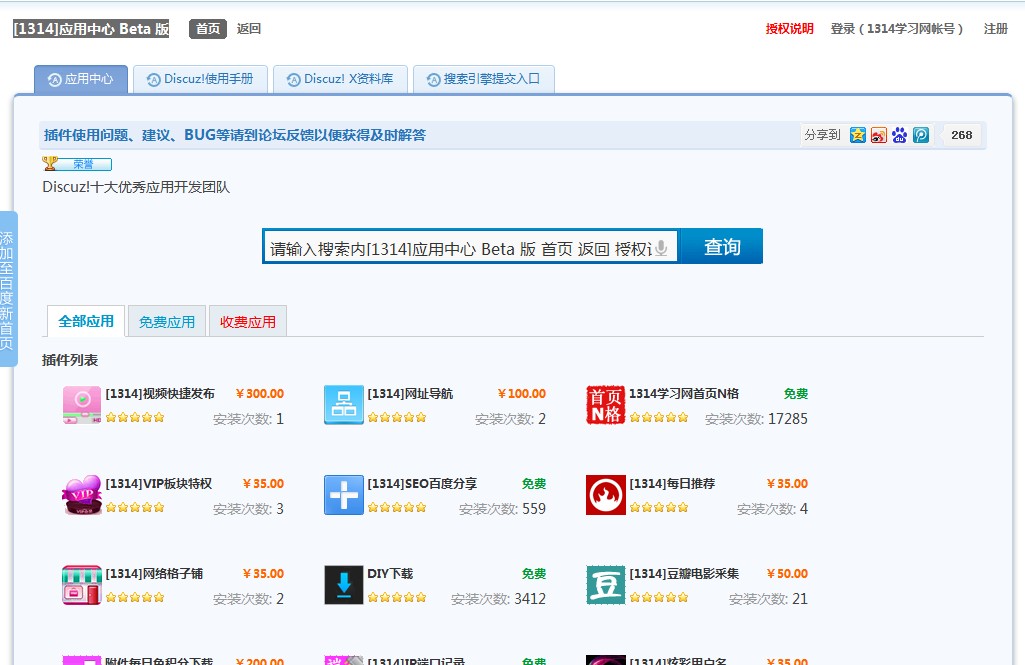Share to Sina Weibo

click(x=879, y=135)
